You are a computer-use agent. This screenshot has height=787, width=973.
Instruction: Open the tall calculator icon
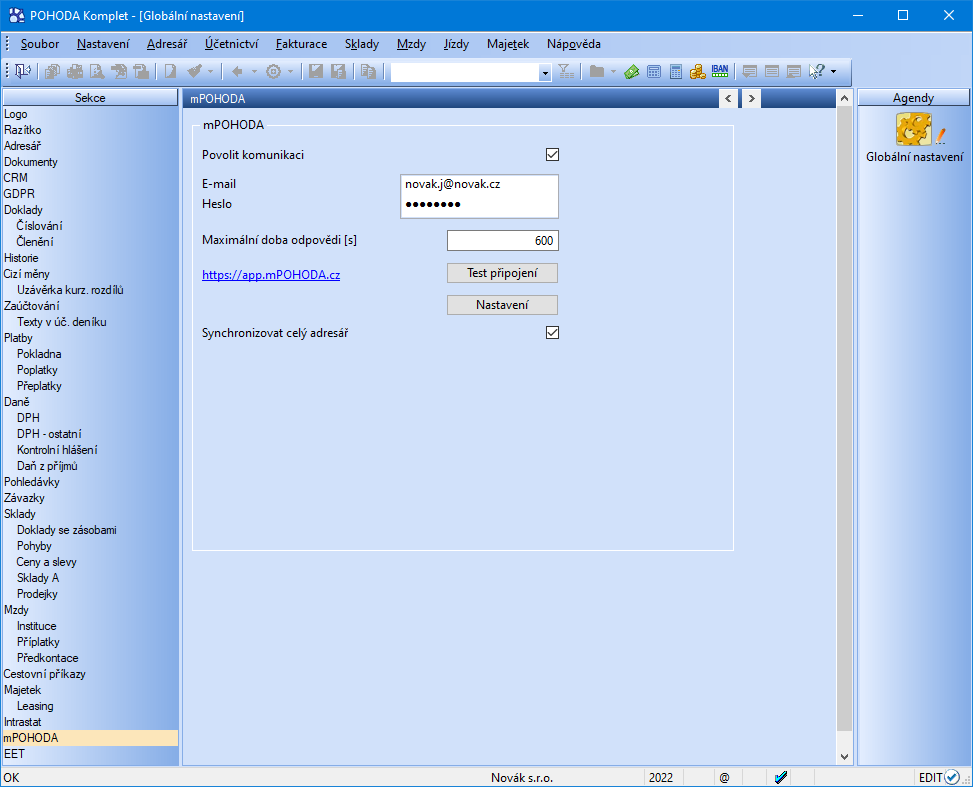(676, 71)
